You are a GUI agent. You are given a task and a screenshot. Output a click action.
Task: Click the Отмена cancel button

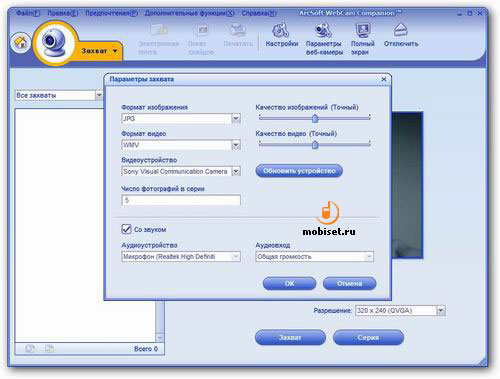point(349,283)
